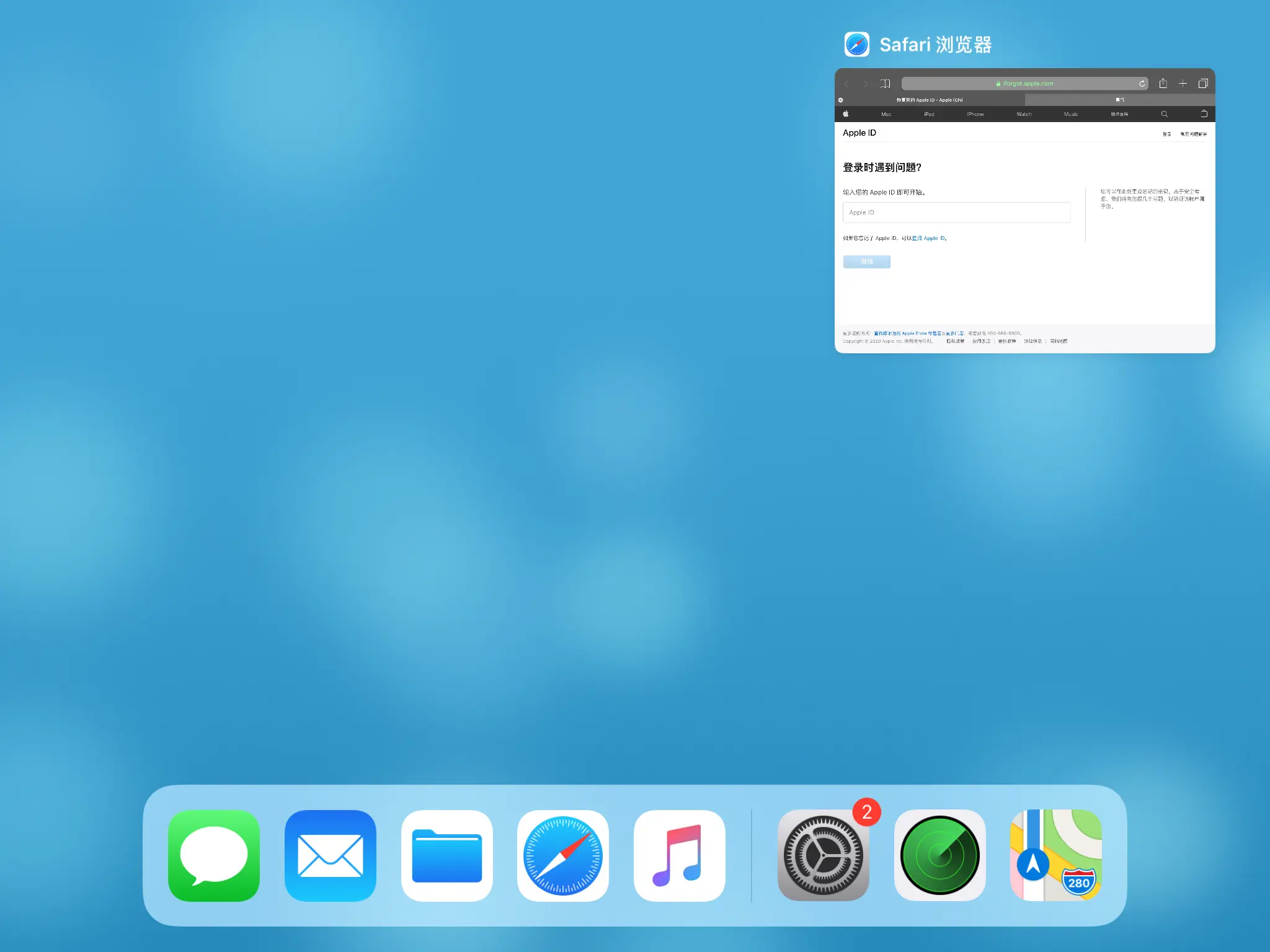Launch the Mail app in the dock
The image size is (1270, 952).
331,855
